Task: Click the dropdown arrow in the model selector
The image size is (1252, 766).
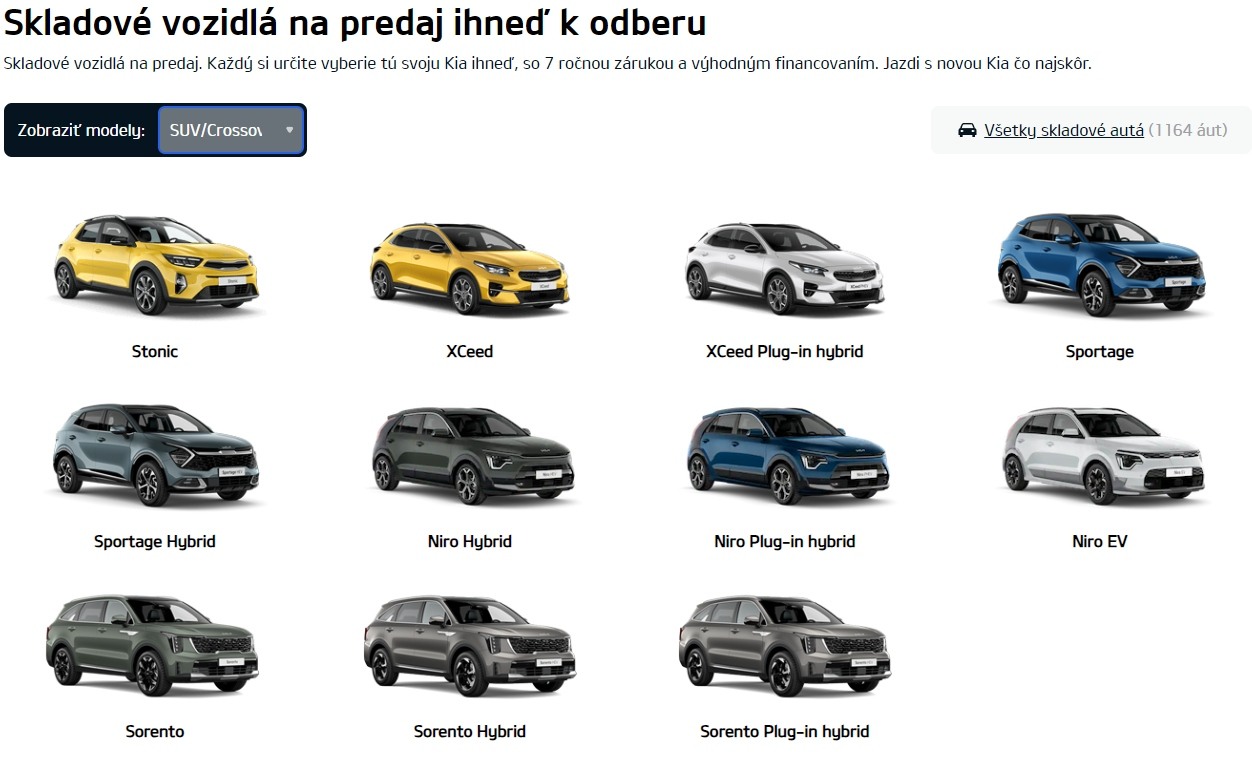Action: [289, 130]
